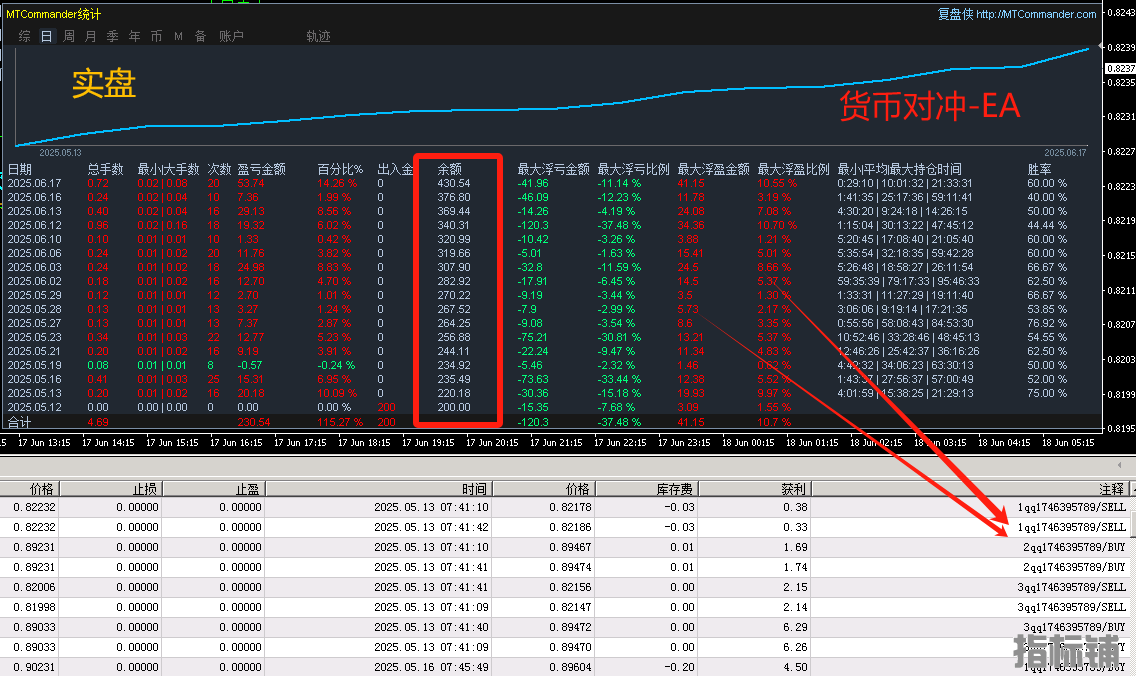The image size is (1136, 676).
Task: Sort orders by 注释 column
Action: click(970, 489)
